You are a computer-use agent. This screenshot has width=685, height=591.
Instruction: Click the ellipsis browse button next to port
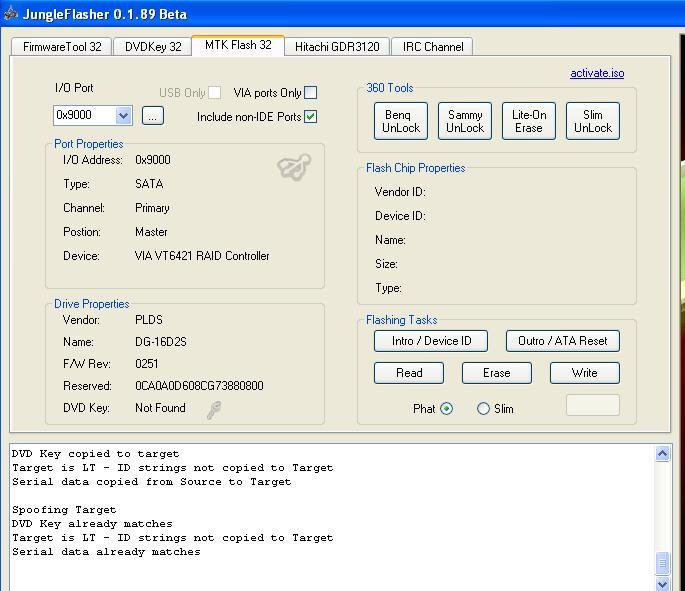(x=152, y=116)
